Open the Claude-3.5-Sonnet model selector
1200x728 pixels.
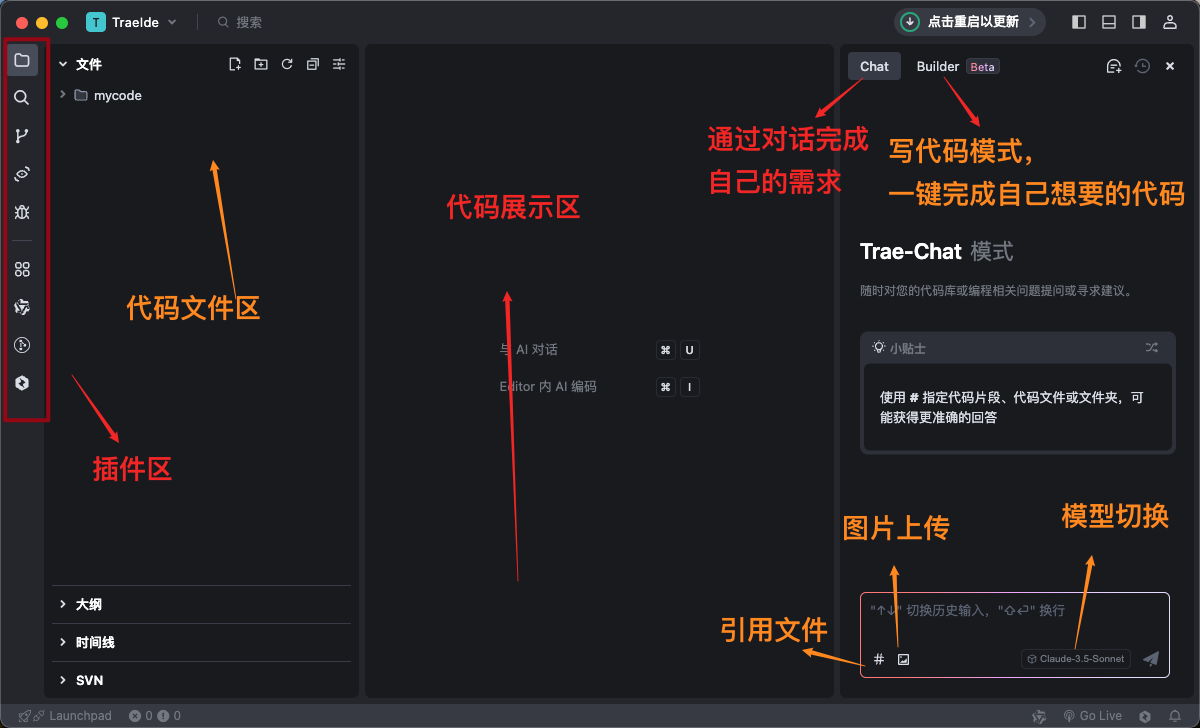1076,659
